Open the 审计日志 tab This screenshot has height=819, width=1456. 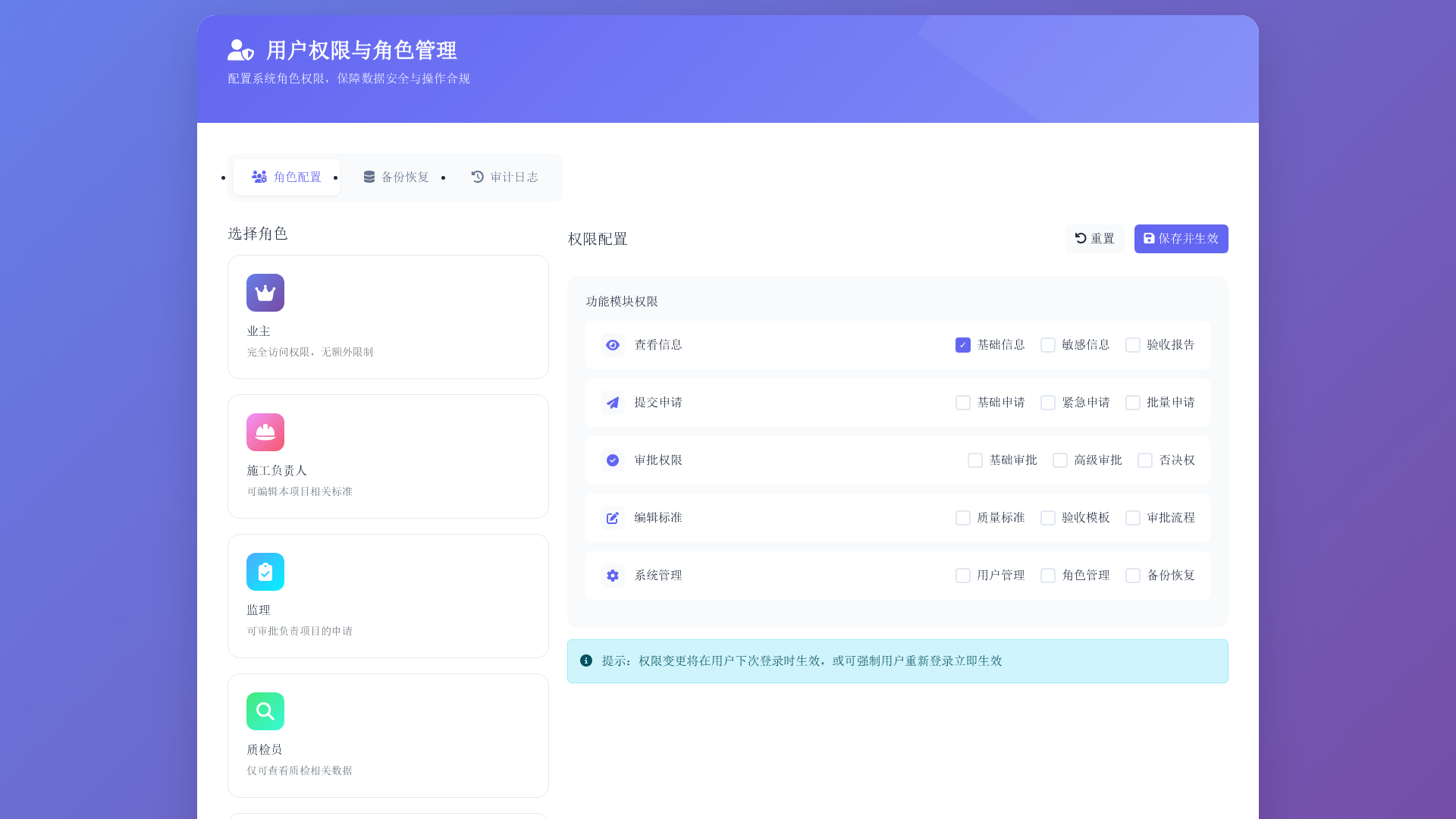tap(505, 177)
